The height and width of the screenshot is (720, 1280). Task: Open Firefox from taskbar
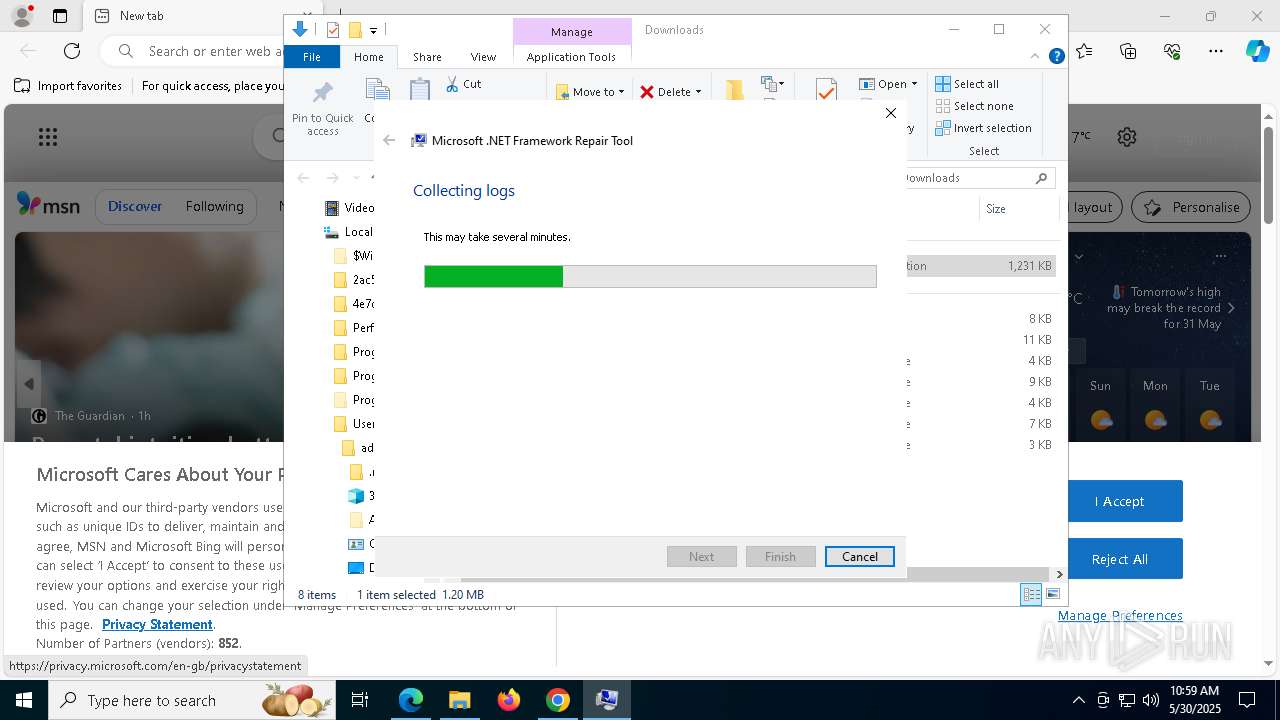(508, 700)
